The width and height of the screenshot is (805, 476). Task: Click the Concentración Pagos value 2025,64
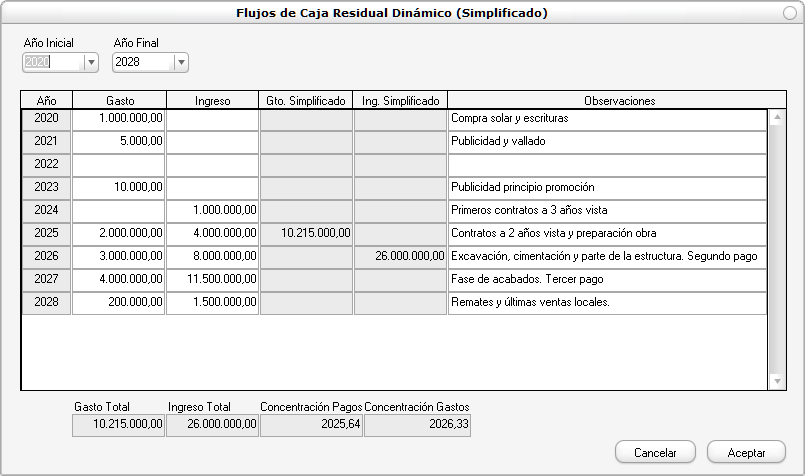click(311, 425)
